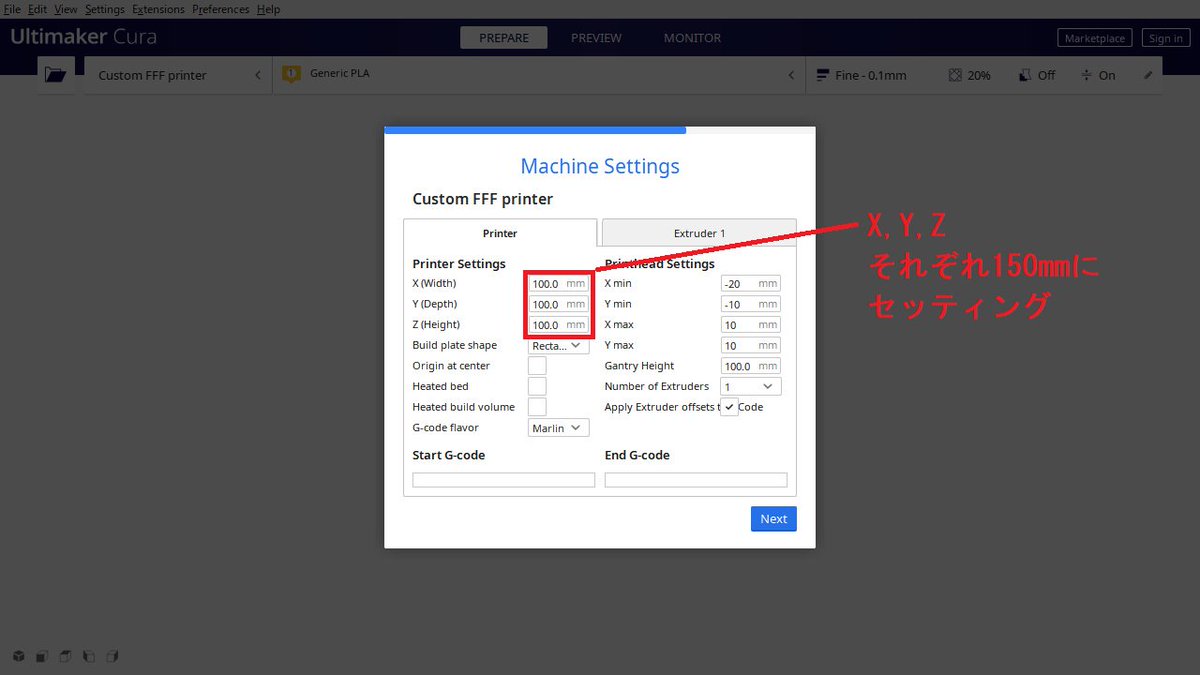The image size is (1200, 675).
Task: Click the Machine Settings heading
Action: pos(600,166)
